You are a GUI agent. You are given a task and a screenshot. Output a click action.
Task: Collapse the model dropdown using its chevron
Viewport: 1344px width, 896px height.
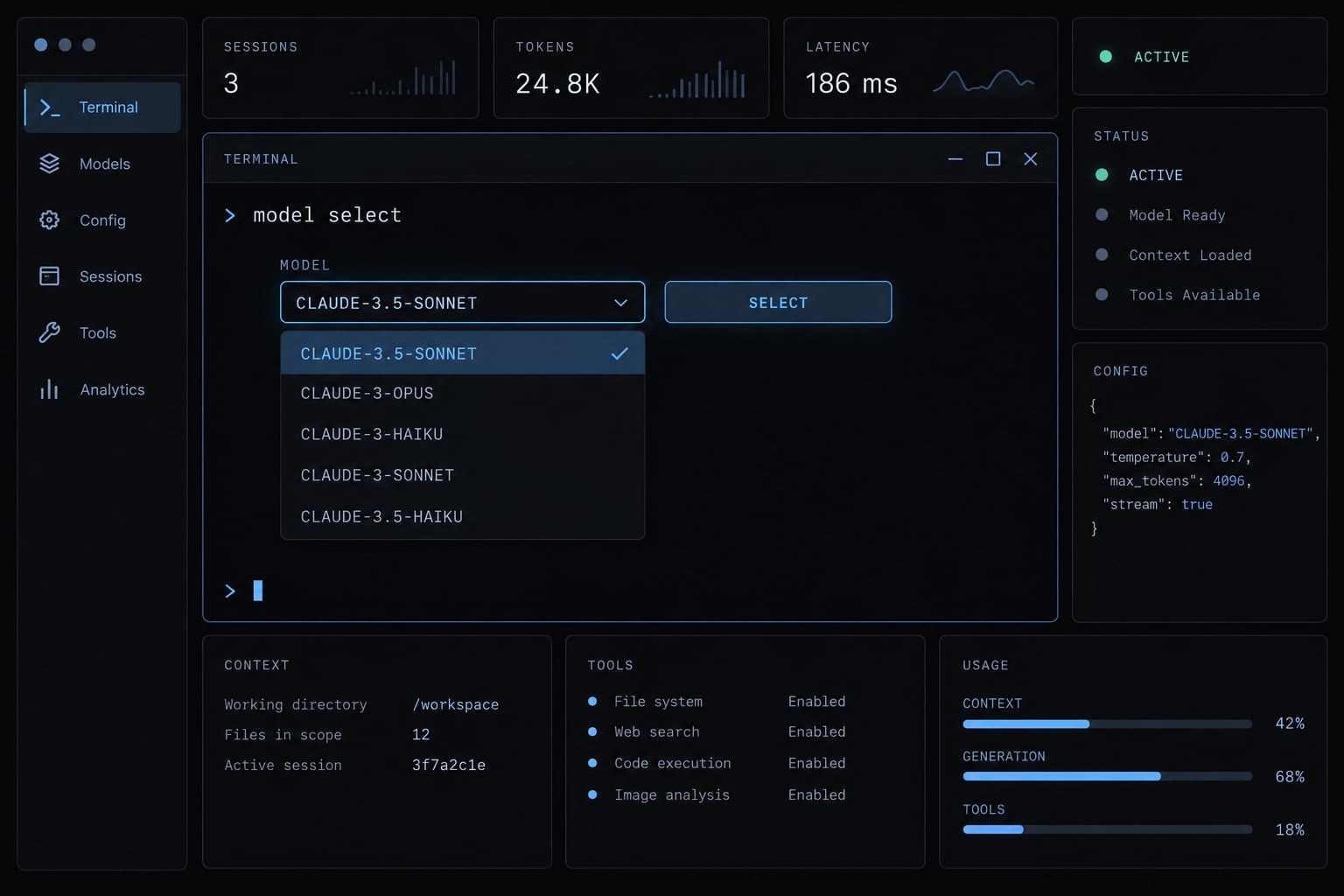point(620,303)
